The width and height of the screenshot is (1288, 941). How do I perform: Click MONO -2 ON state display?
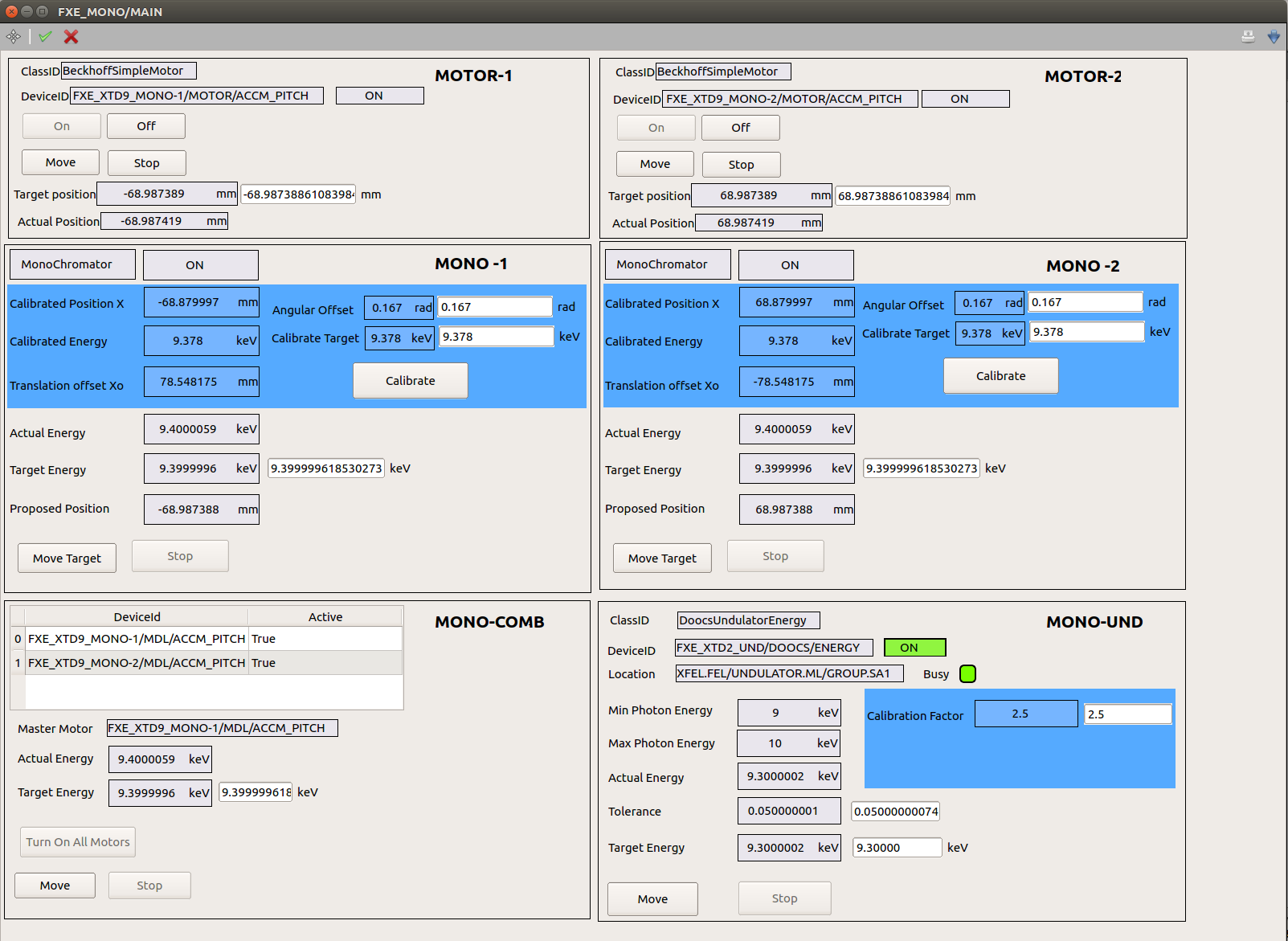pos(796,265)
